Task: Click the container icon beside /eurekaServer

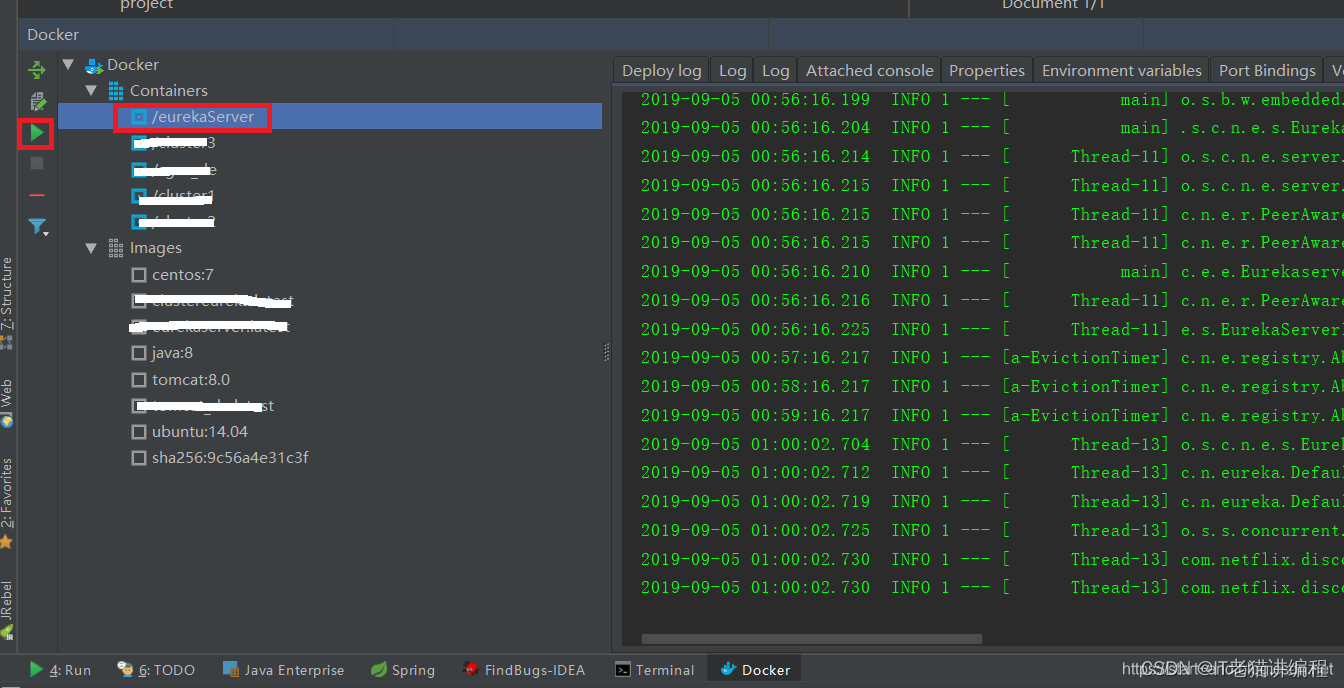Action: pyautogui.click(x=139, y=117)
